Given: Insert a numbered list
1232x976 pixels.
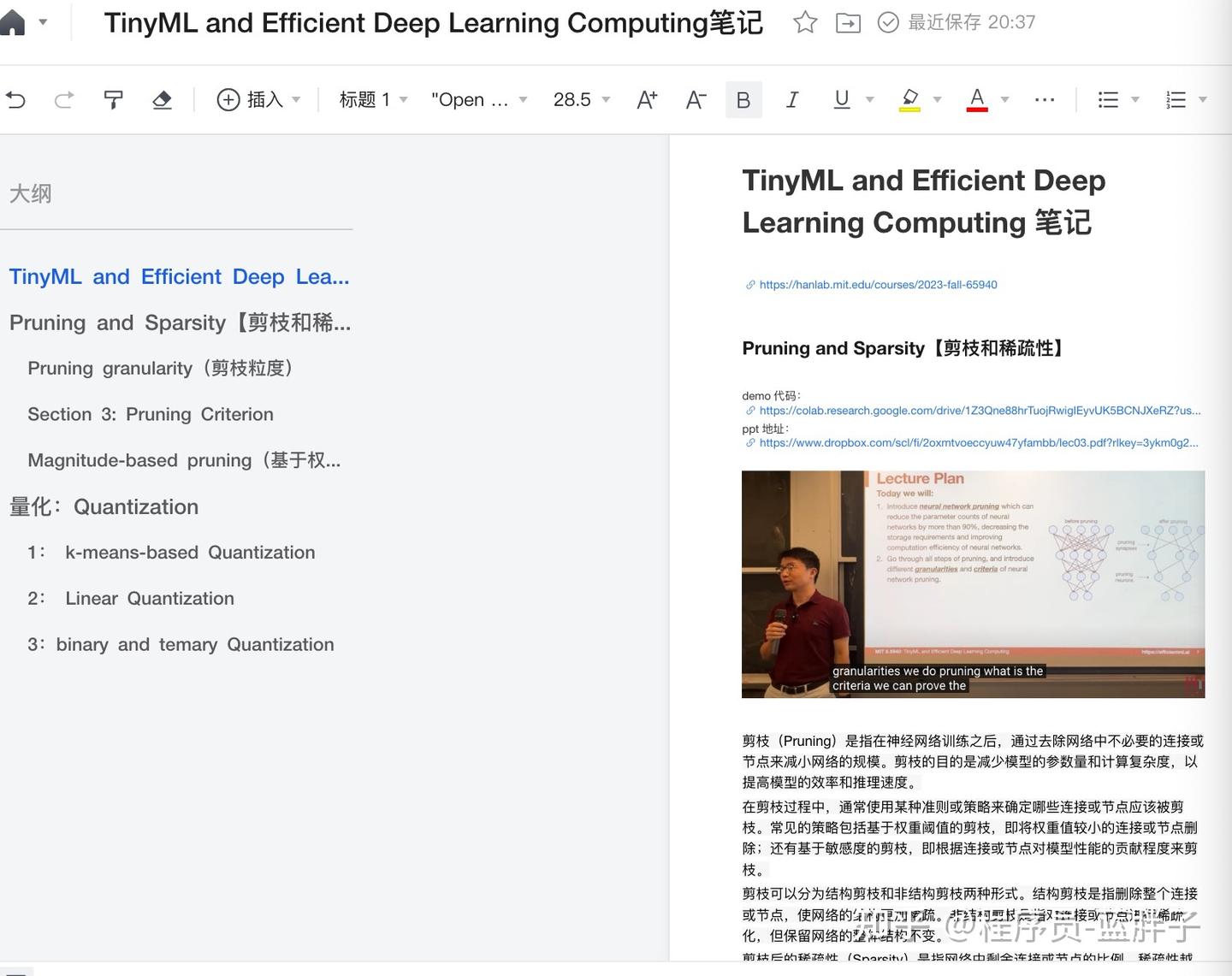Looking at the screenshot, I should click(1176, 100).
